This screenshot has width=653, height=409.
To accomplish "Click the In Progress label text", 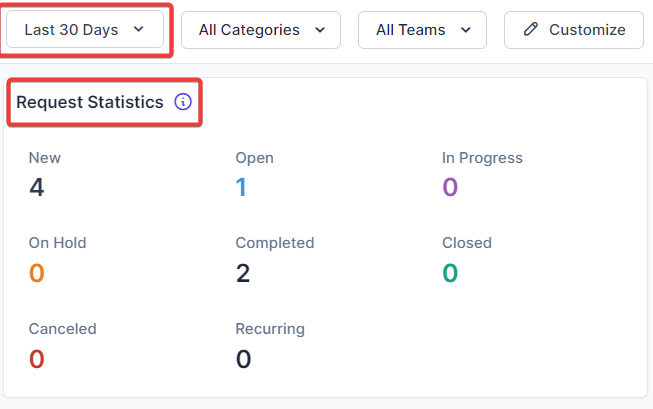I will point(482,158).
